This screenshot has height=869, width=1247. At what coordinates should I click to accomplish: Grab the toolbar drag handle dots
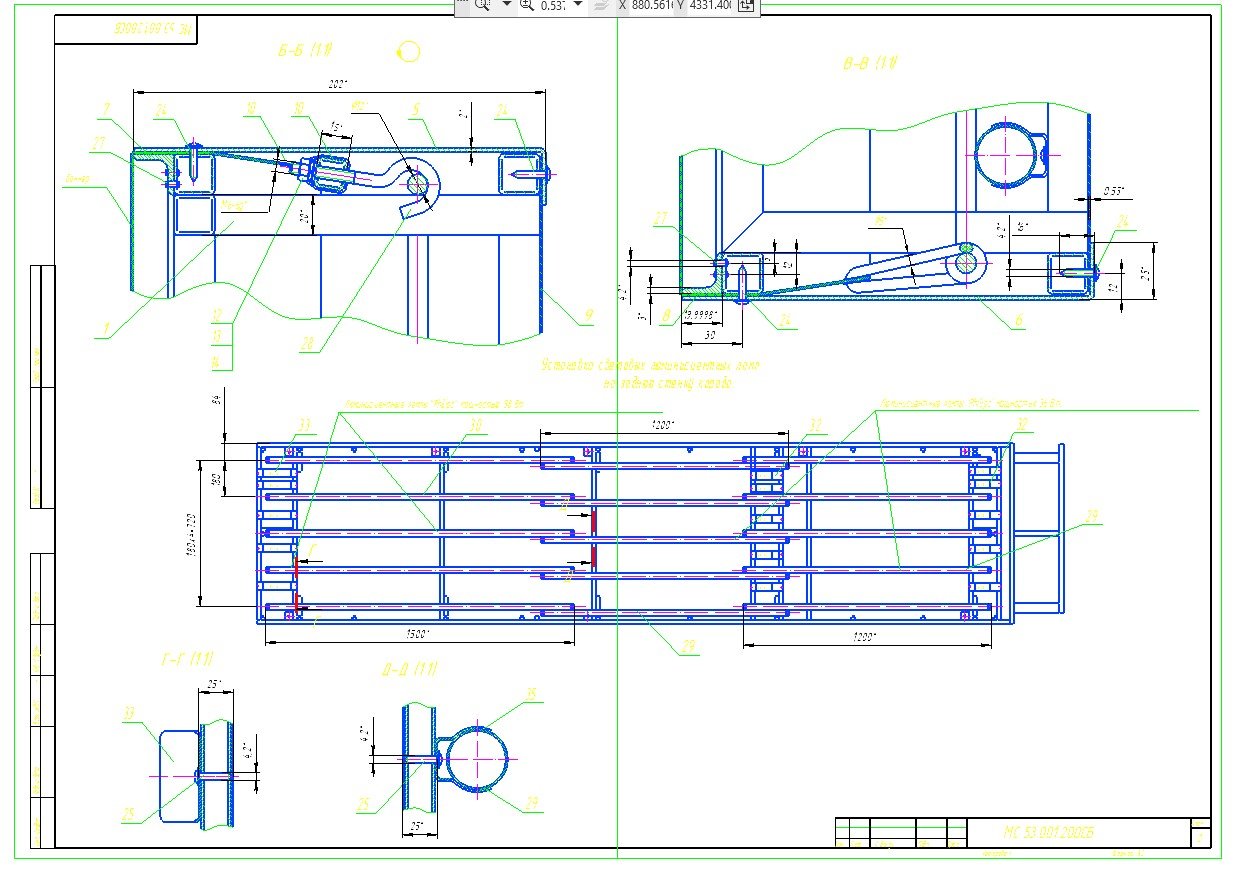point(461,5)
